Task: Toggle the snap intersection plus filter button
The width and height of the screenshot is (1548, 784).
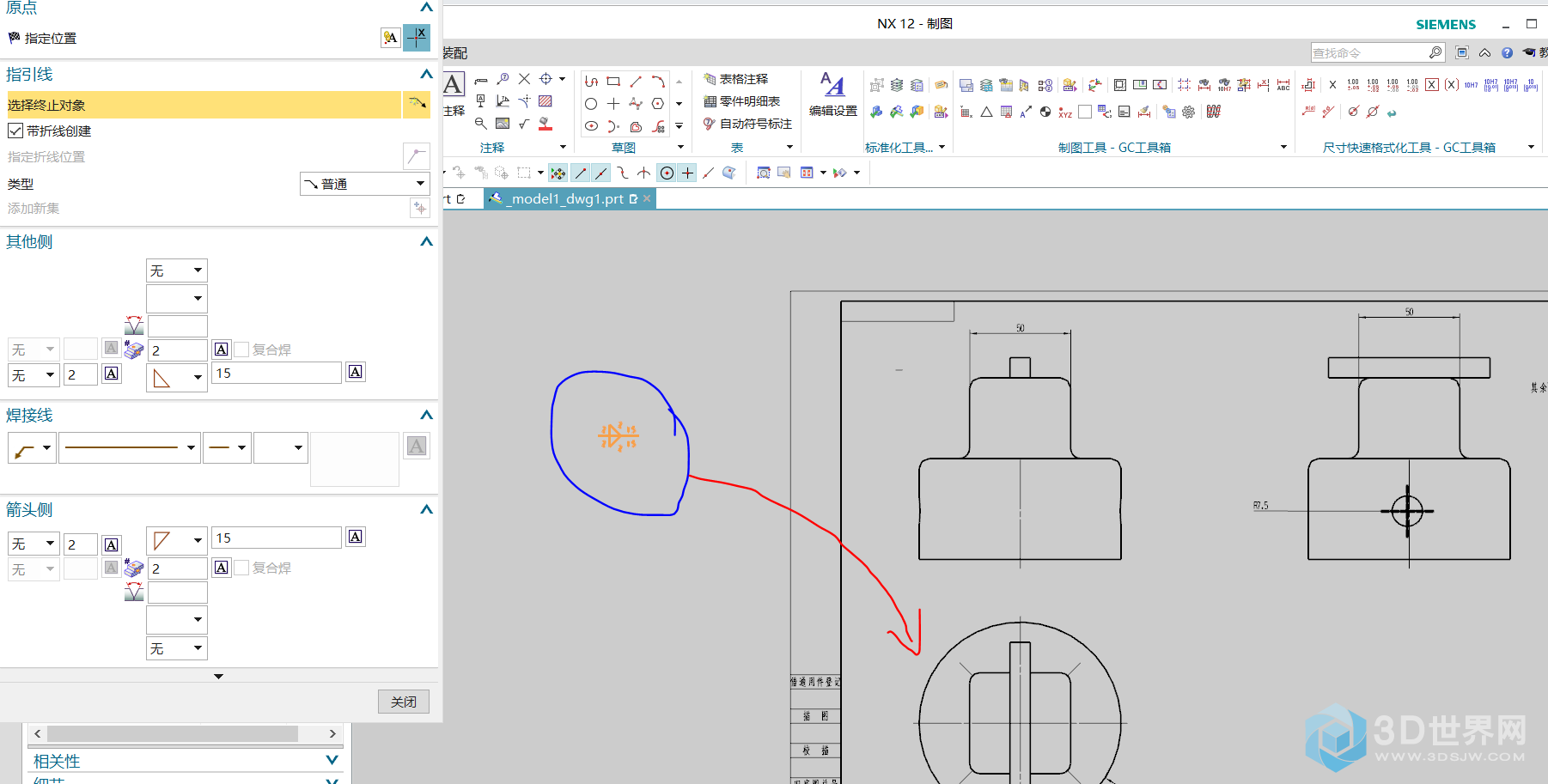Action: coord(687,173)
